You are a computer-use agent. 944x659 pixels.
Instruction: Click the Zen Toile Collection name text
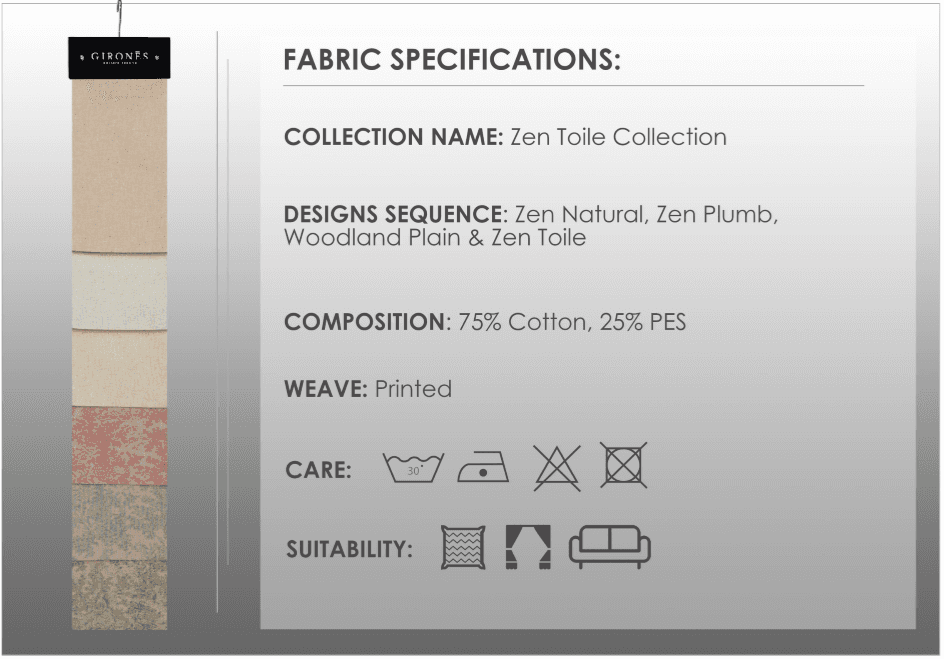618,137
